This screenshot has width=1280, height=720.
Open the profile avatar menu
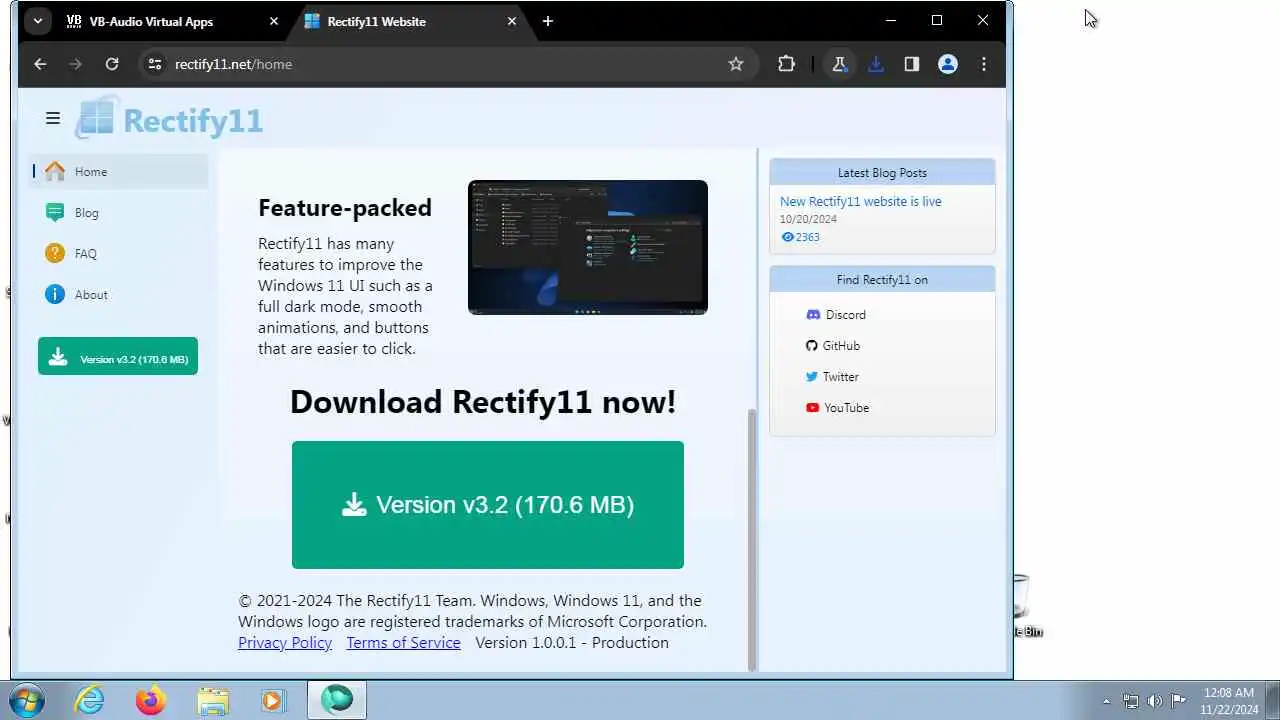coord(948,64)
